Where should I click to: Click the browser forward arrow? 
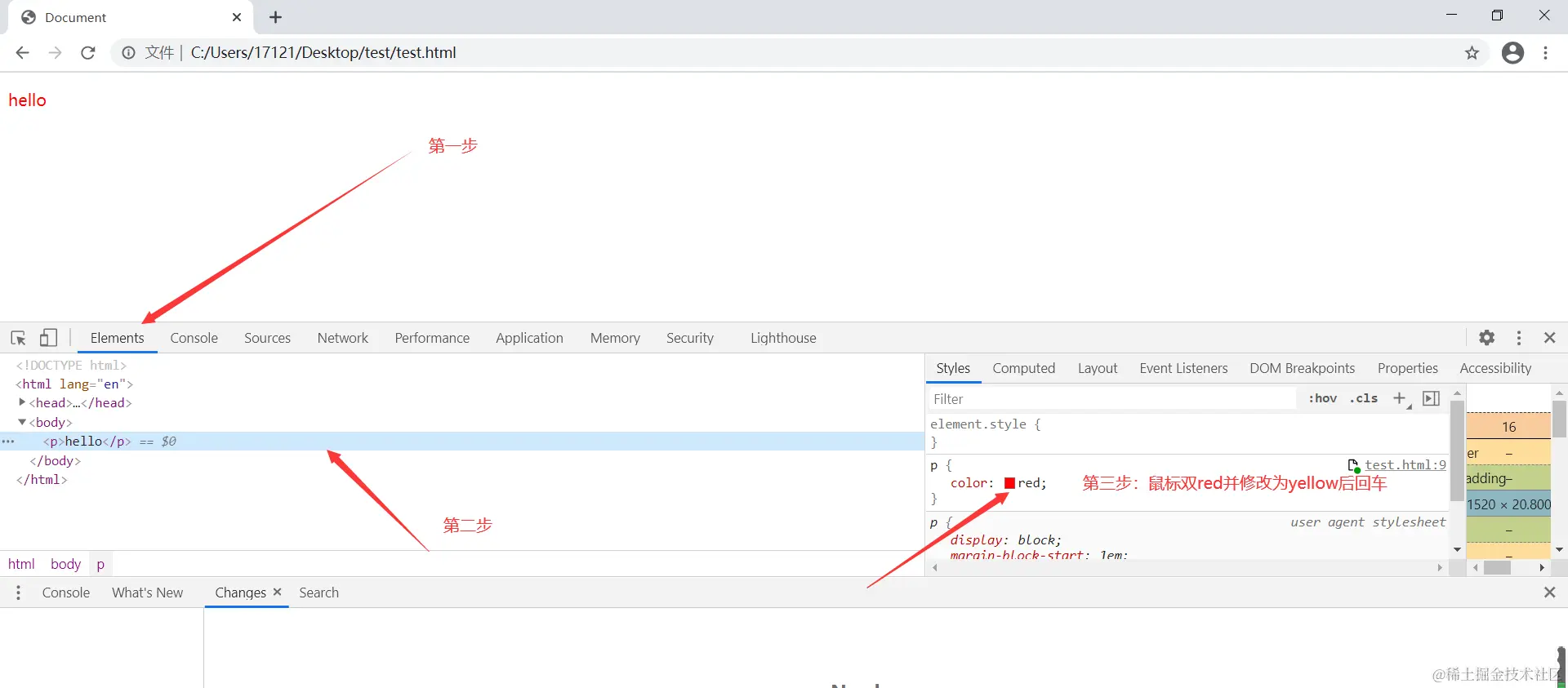click(55, 53)
